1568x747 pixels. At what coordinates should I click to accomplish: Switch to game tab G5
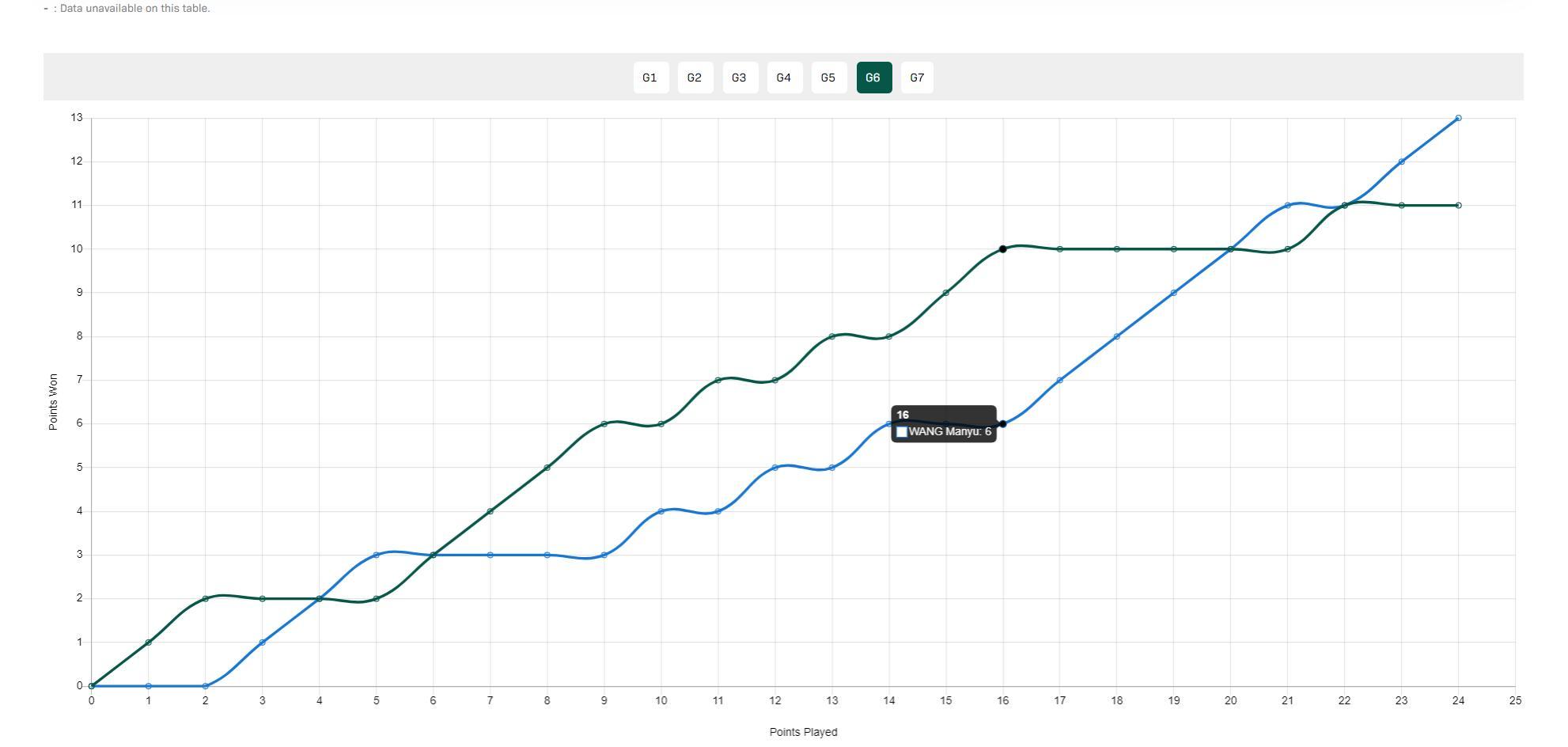[x=828, y=78]
